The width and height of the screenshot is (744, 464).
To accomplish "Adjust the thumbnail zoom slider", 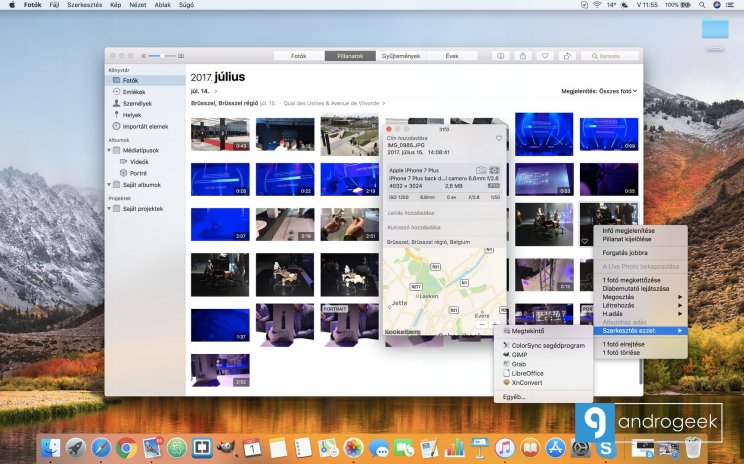I will pyautogui.click(x=162, y=56).
